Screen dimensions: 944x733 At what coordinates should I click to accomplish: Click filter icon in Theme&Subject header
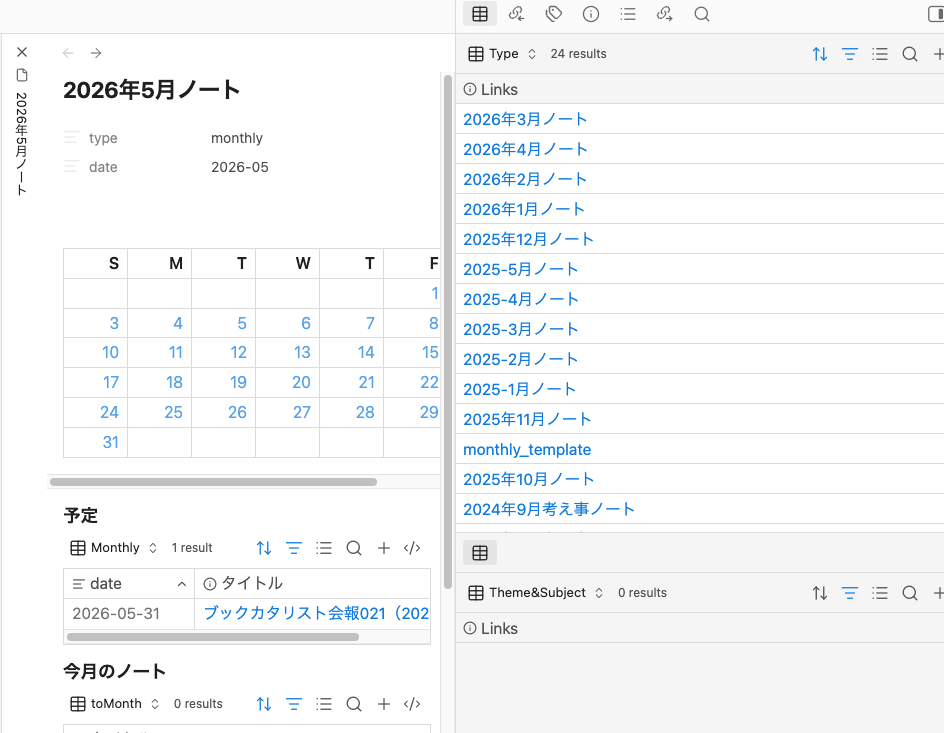(849, 593)
